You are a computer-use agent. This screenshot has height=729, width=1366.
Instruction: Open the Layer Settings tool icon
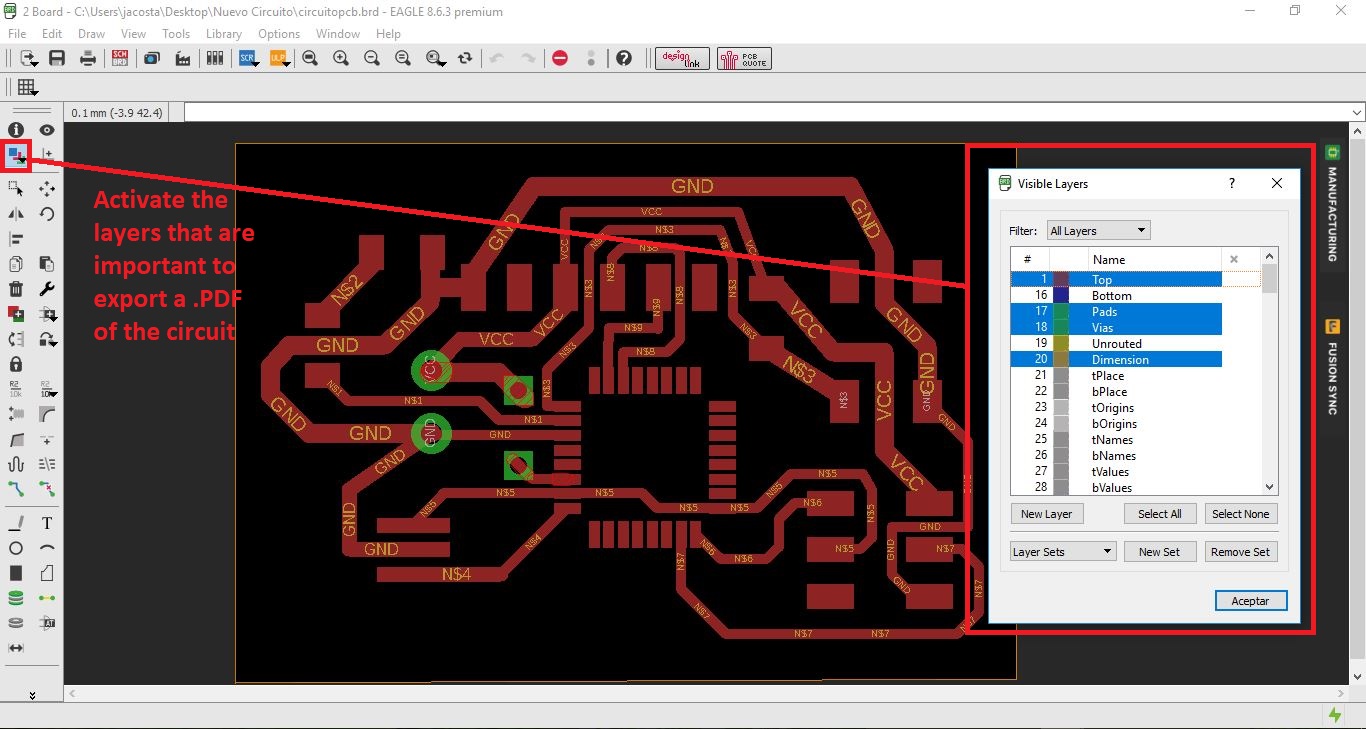pos(16,155)
